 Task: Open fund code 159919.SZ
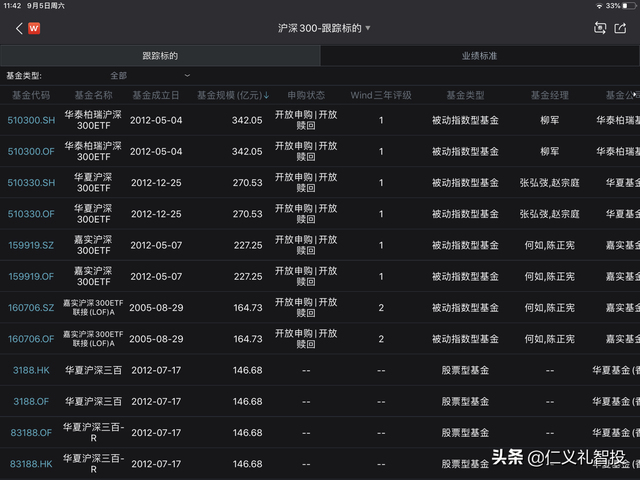point(31,245)
